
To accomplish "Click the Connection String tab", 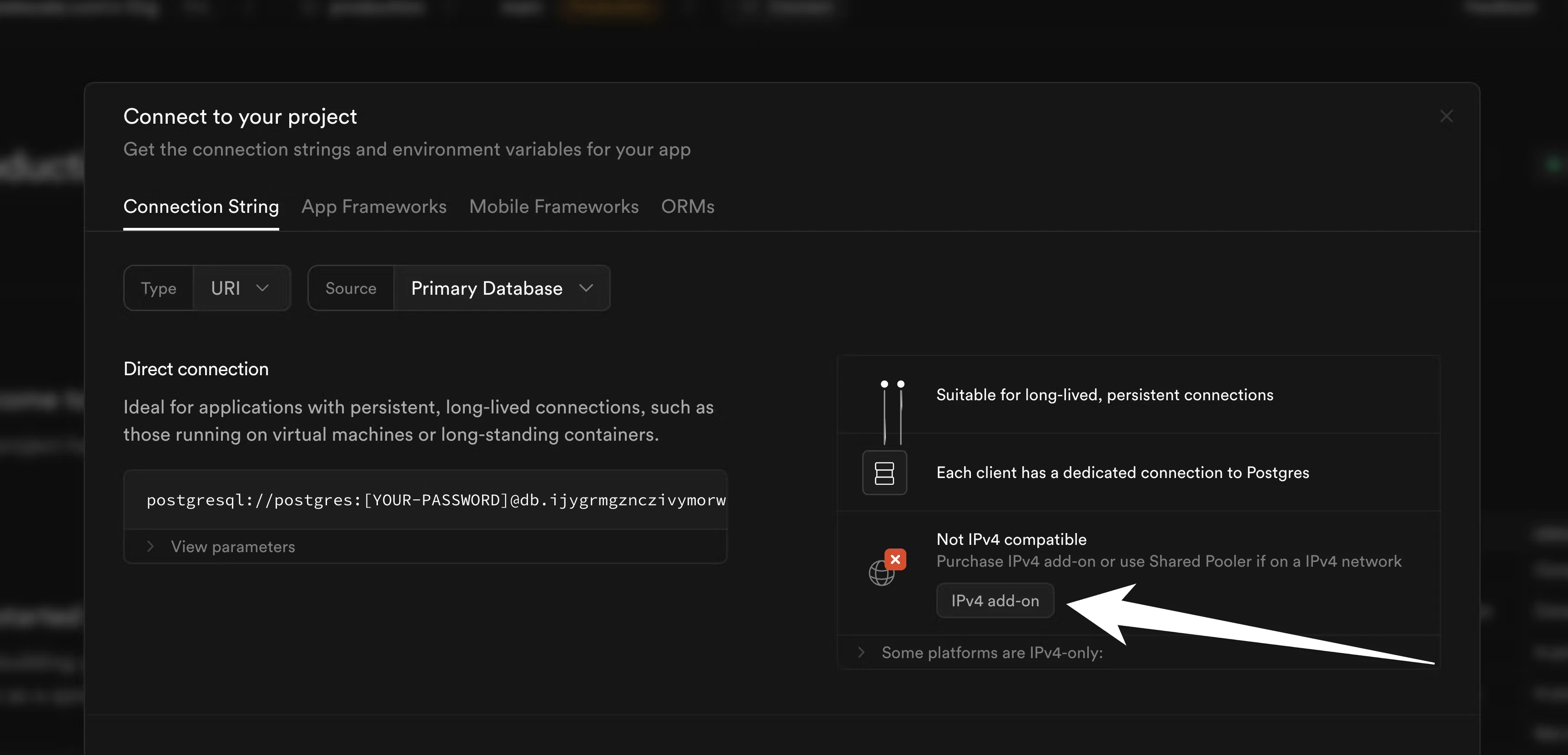I will pos(201,206).
